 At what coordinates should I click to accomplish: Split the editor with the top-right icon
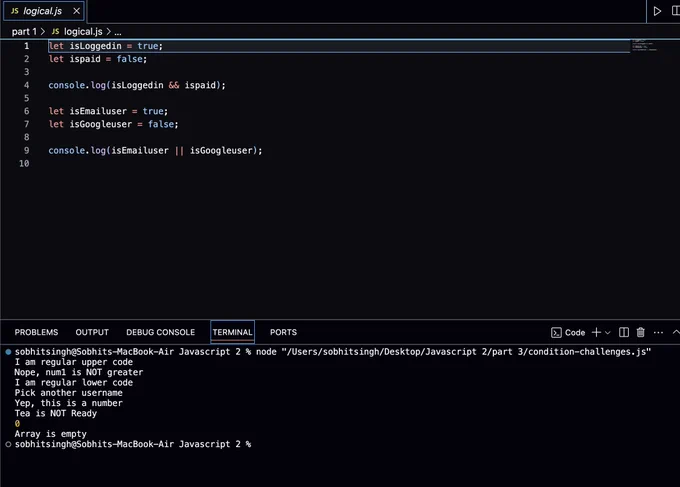(676, 11)
